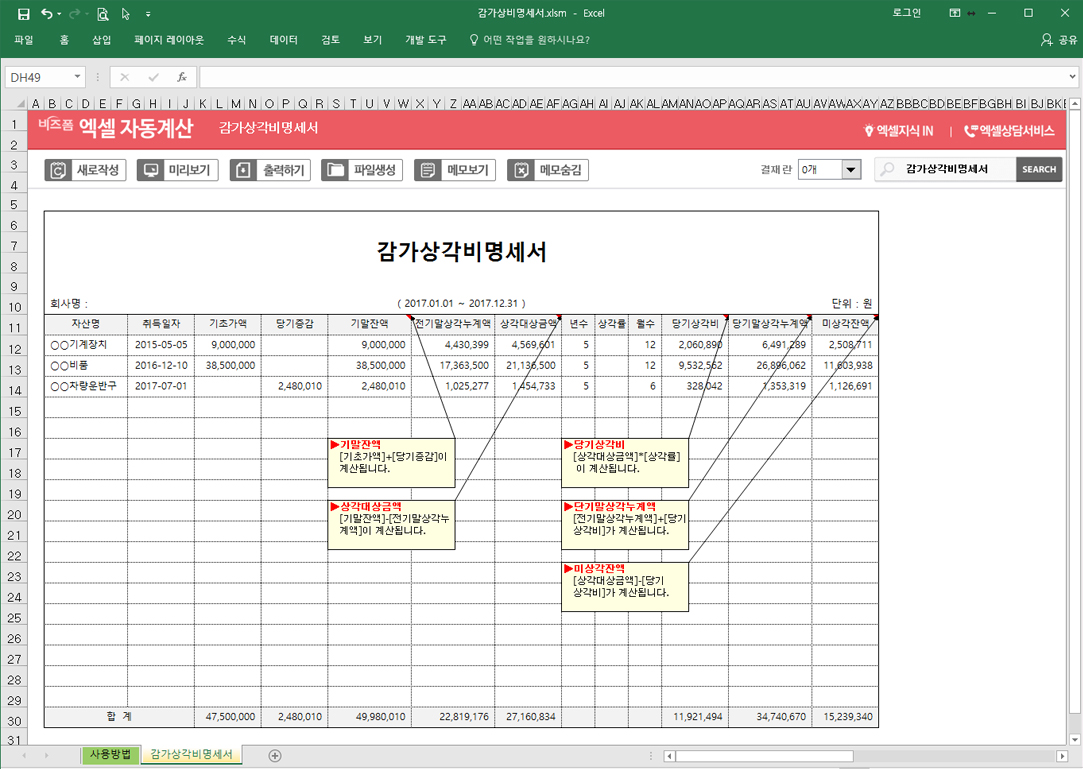Expand the 결재란 count dropdown
Viewport: 1083px width, 769px height.
click(851, 170)
